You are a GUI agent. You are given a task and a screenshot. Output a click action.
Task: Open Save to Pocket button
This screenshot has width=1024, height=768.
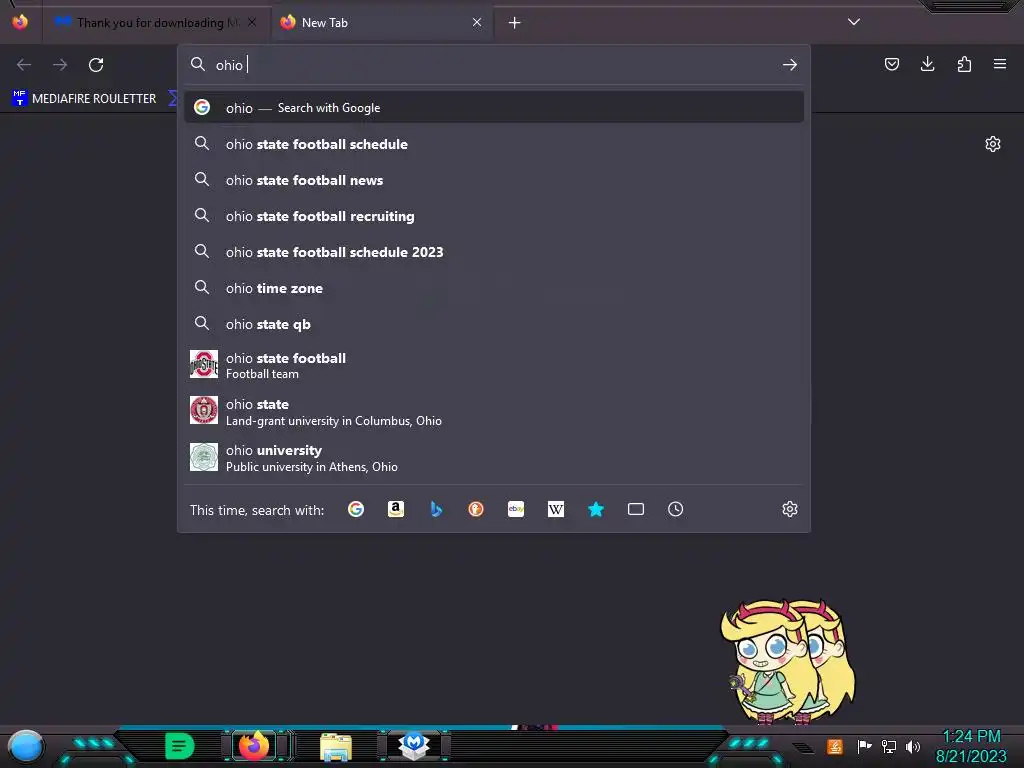[891, 64]
